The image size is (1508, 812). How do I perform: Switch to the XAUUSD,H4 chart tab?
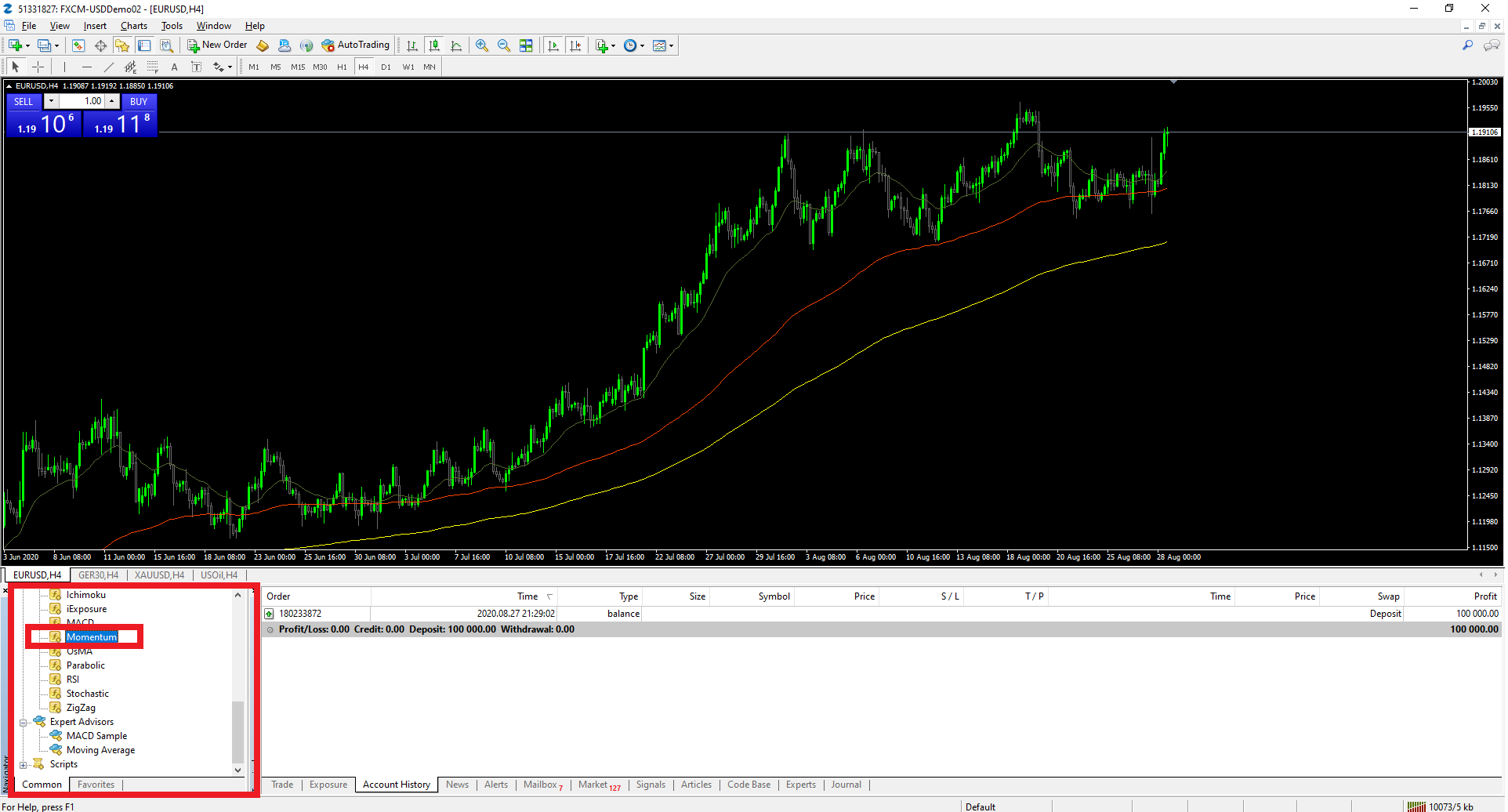coord(159,575)
